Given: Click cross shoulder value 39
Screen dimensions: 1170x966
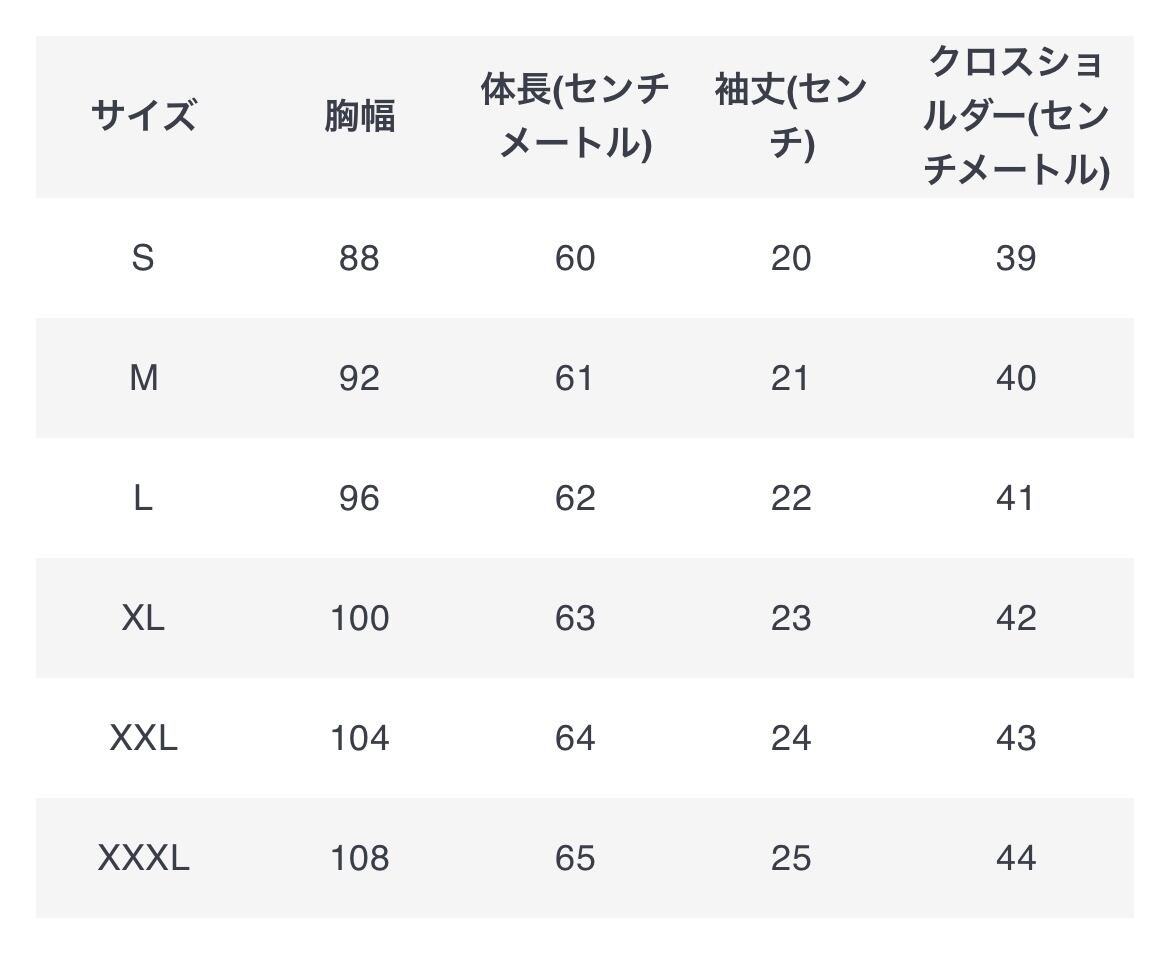Looking at the screenshot, I should (x=1015, y=259).
